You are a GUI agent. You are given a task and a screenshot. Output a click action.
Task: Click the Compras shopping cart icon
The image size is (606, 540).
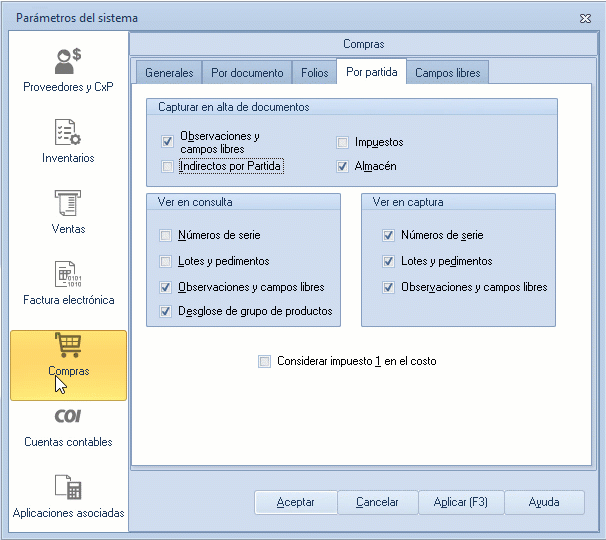68,345
